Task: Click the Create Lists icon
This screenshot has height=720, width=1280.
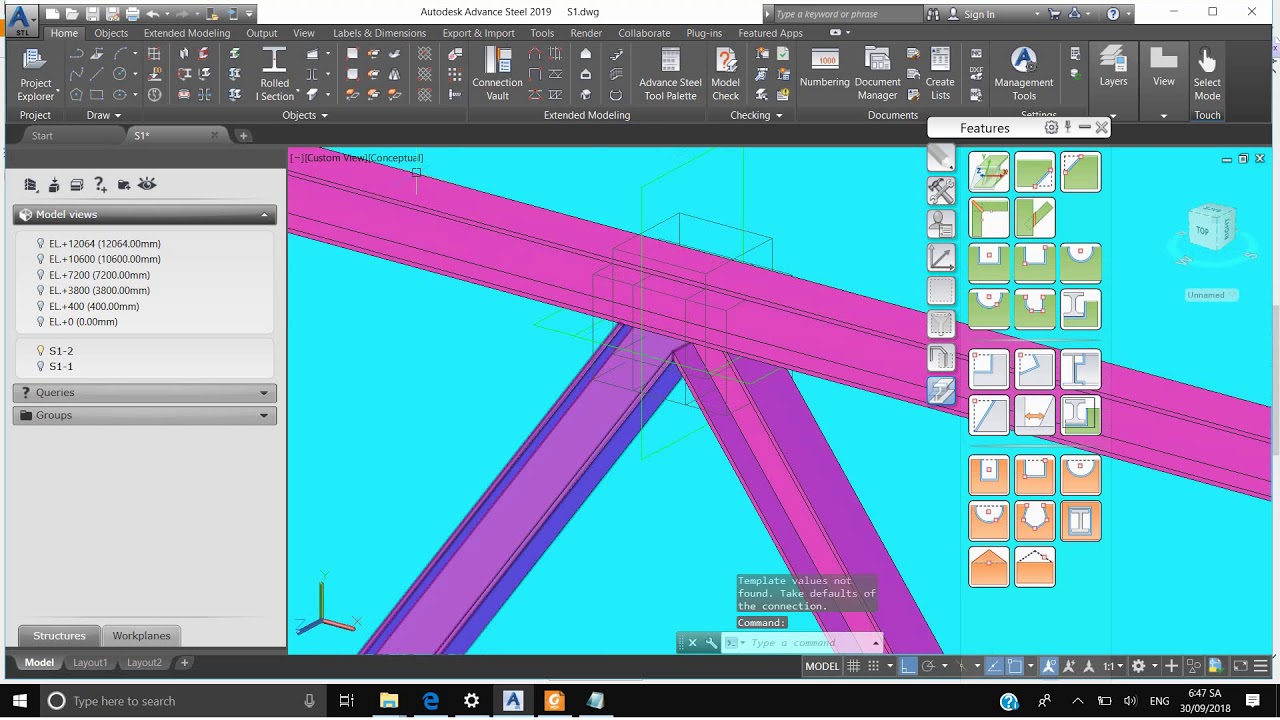Action: pos(940,74)
